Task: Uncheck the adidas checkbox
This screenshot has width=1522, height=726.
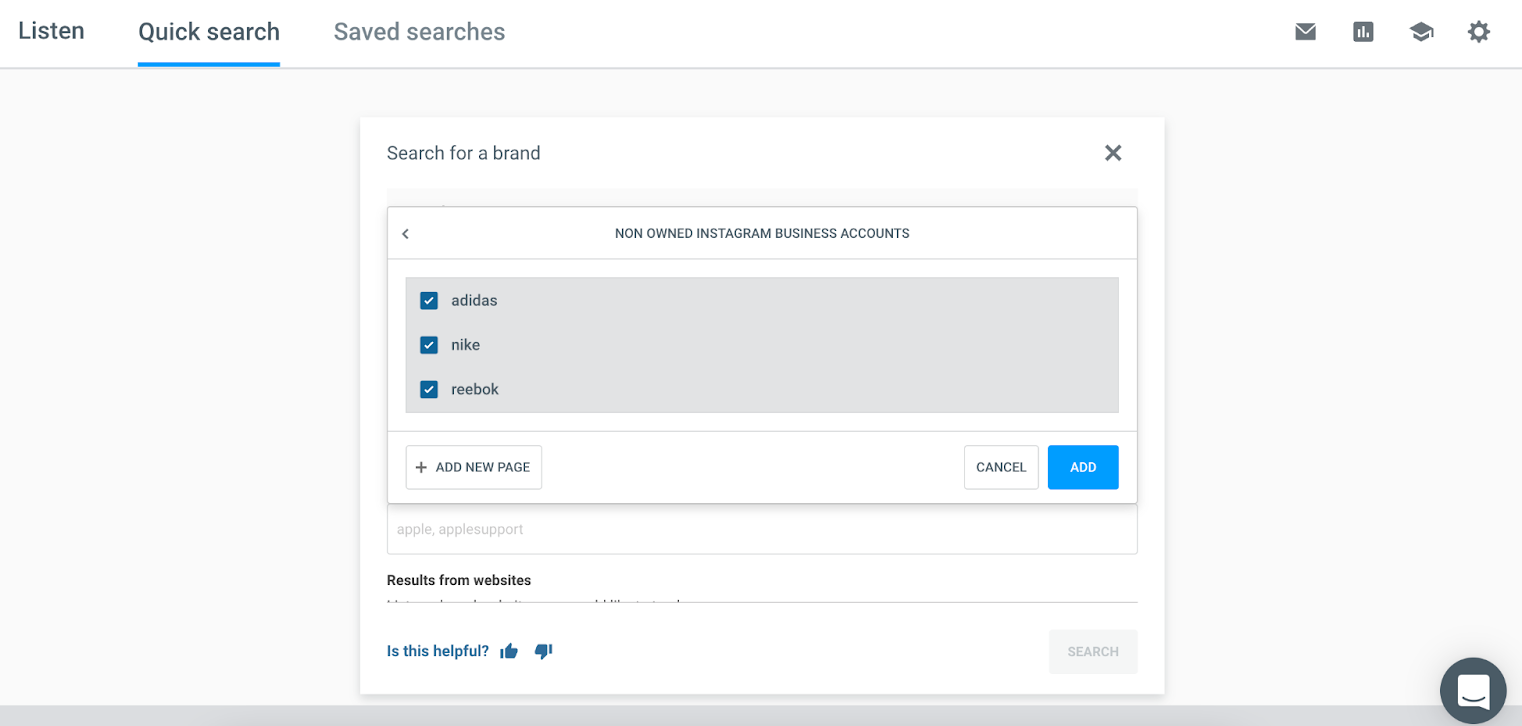Action: [429, 301]
